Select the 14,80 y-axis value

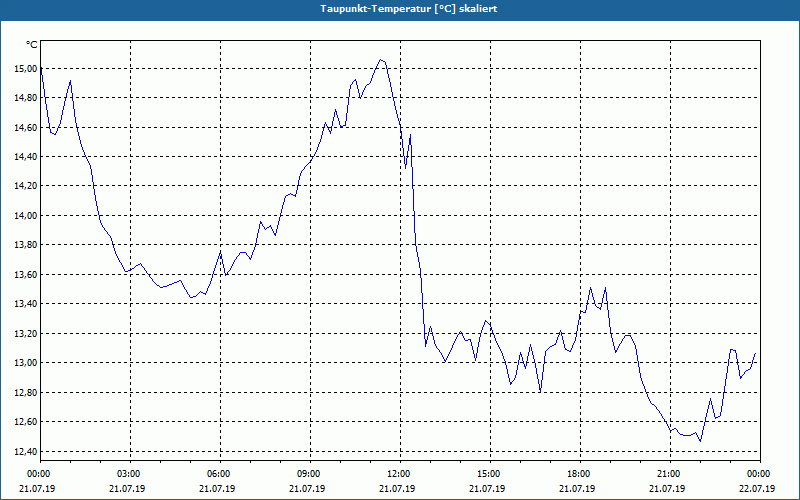point(25,98)
